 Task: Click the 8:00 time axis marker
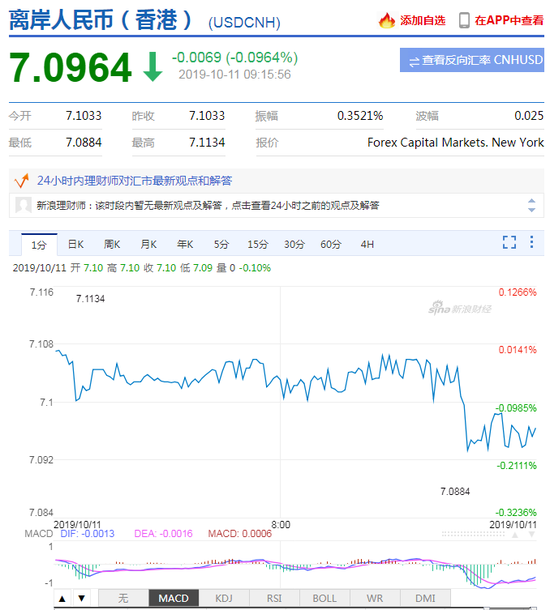coord(280,524)
